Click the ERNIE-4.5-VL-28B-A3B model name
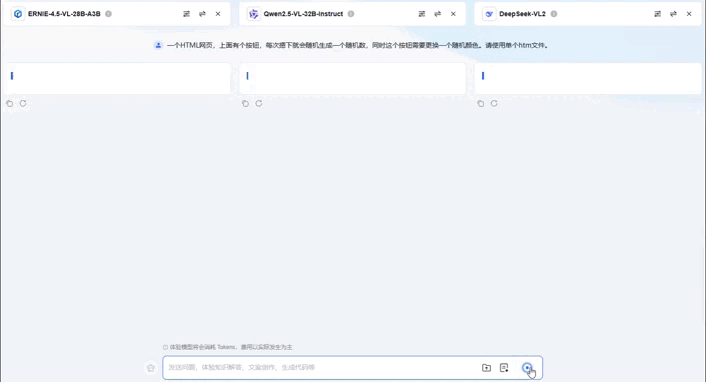The height and width of the screenshot is (382, 706). pos(64,14)
